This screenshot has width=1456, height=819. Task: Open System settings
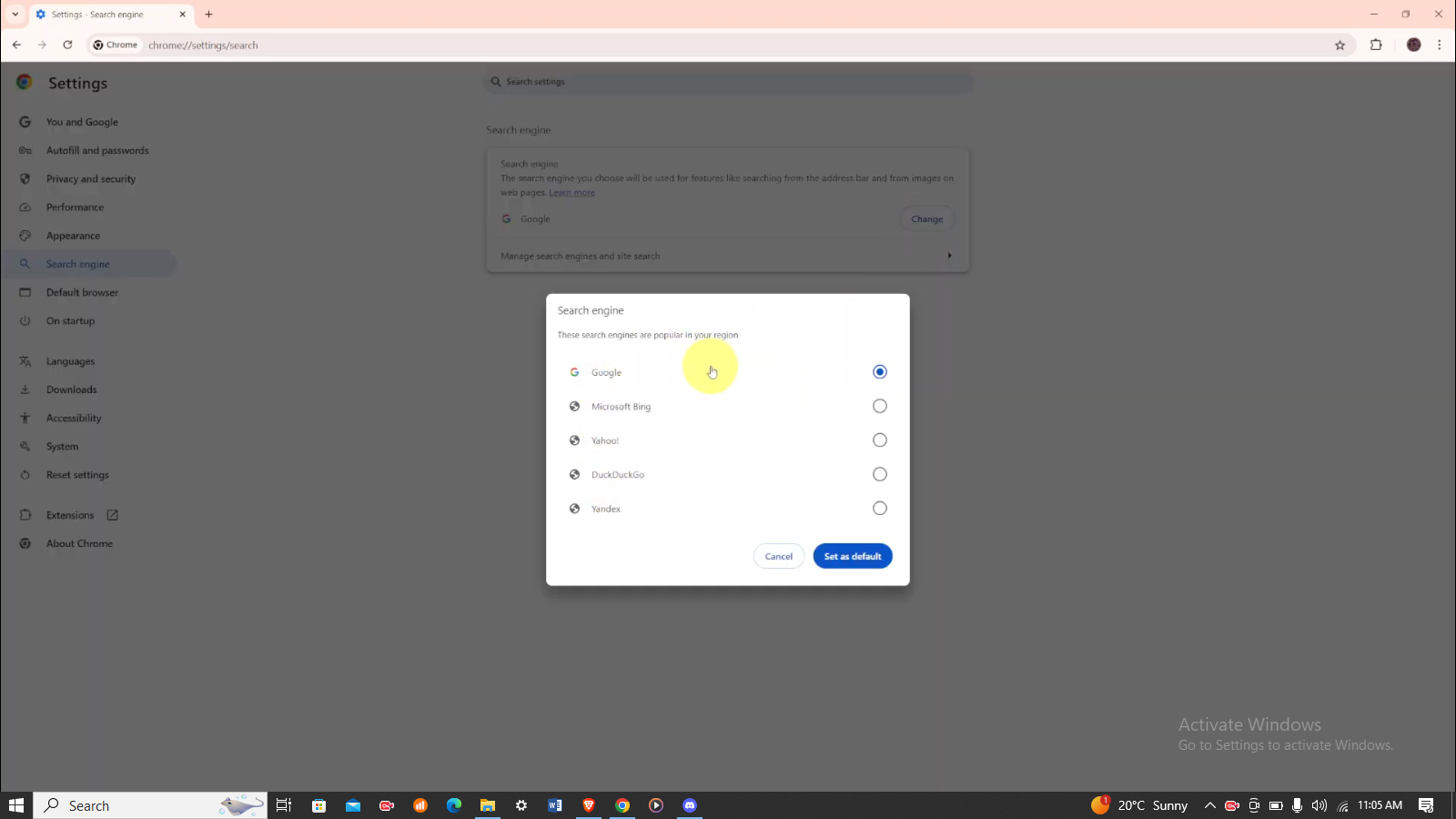(x=62, y=446)
